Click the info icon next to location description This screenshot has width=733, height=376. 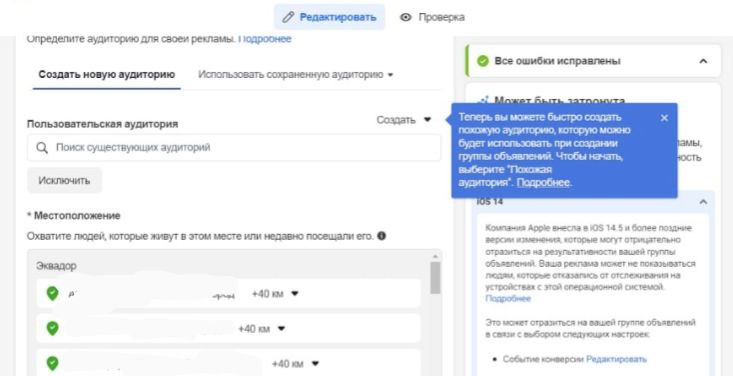coord(381,236)
